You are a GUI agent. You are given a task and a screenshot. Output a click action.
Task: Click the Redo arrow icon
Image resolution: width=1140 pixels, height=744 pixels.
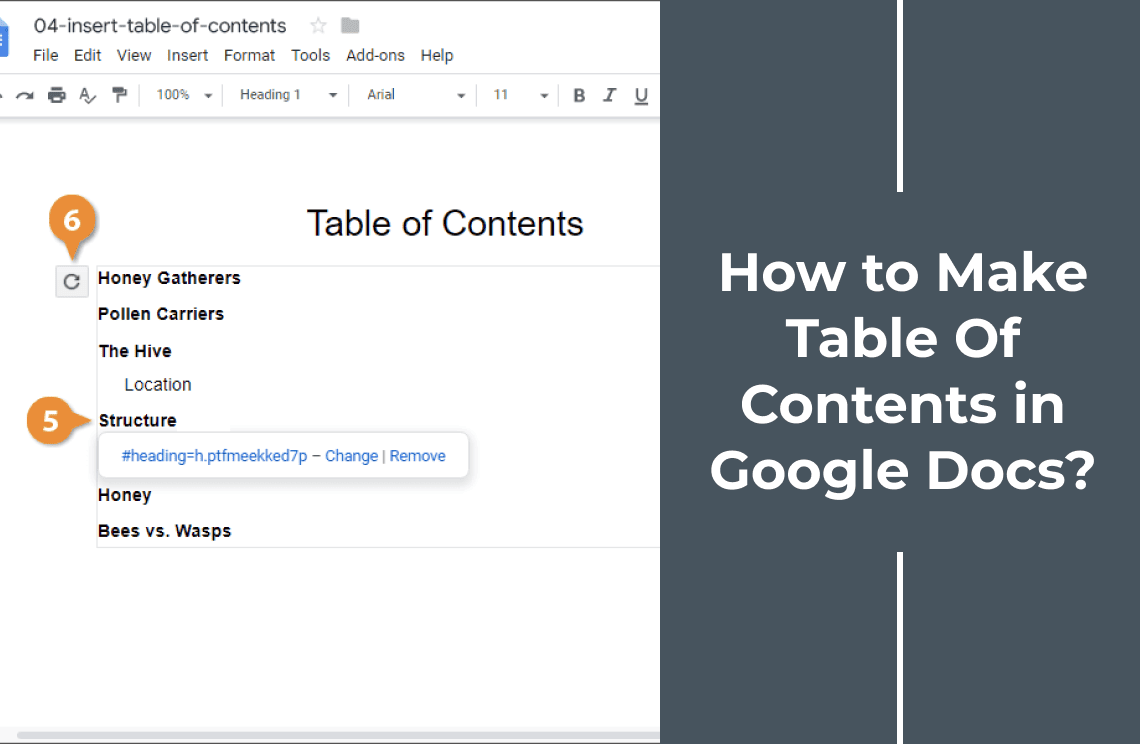point(25,95)
